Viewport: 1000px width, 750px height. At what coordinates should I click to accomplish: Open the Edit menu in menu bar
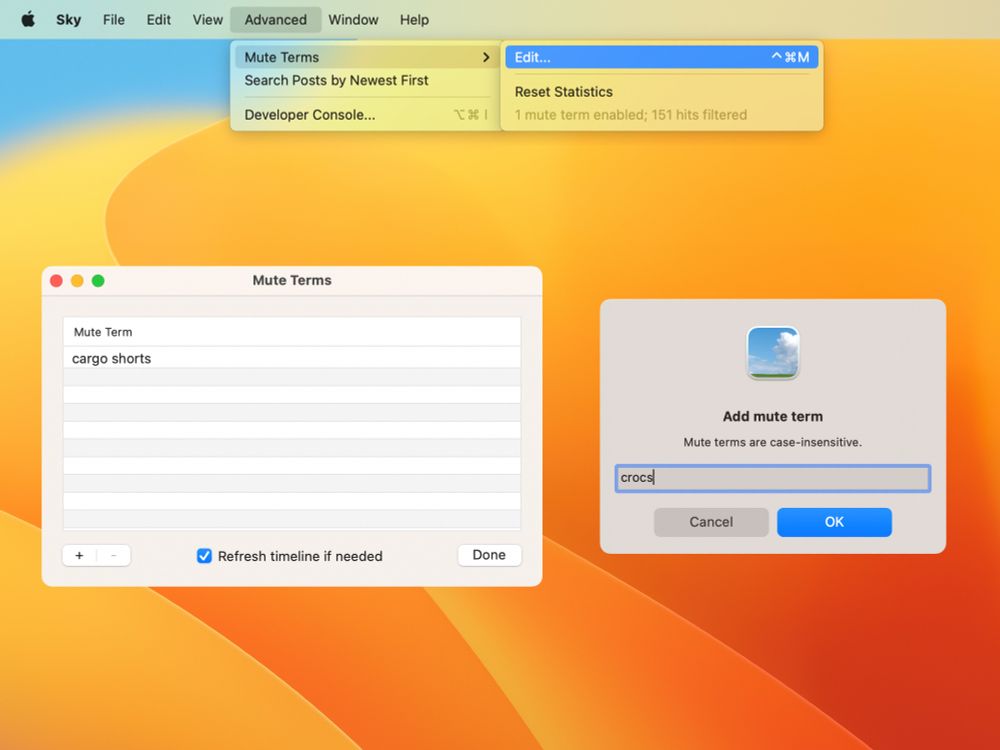point(158,20)
